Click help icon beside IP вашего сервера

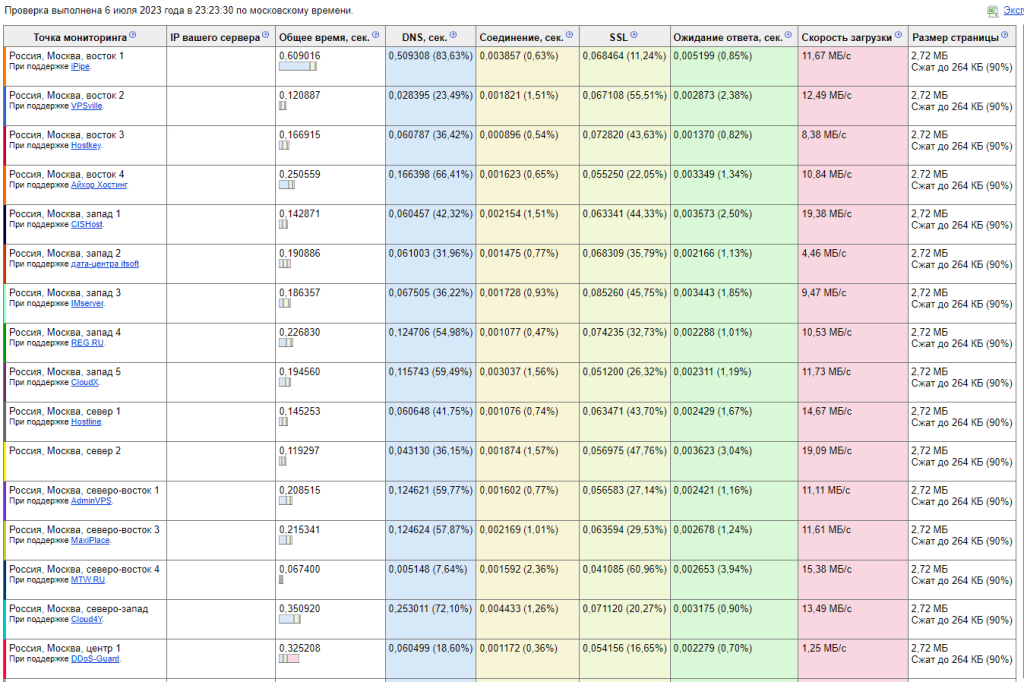[265, 35]
